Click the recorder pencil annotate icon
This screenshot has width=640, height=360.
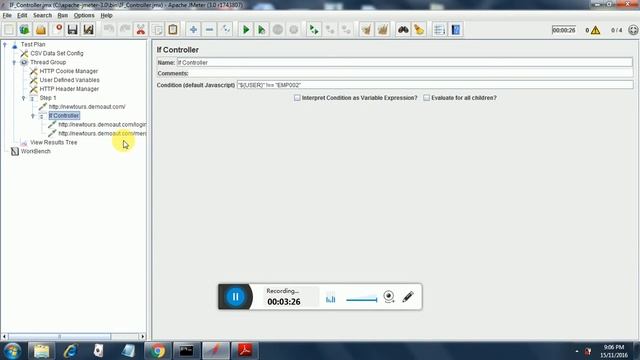point(408,297)
